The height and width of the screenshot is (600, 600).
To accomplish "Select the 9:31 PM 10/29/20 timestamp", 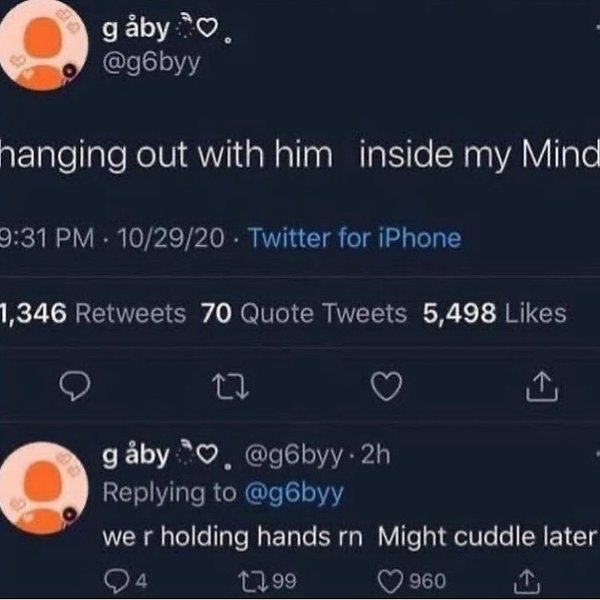I will tap(112, 238).
